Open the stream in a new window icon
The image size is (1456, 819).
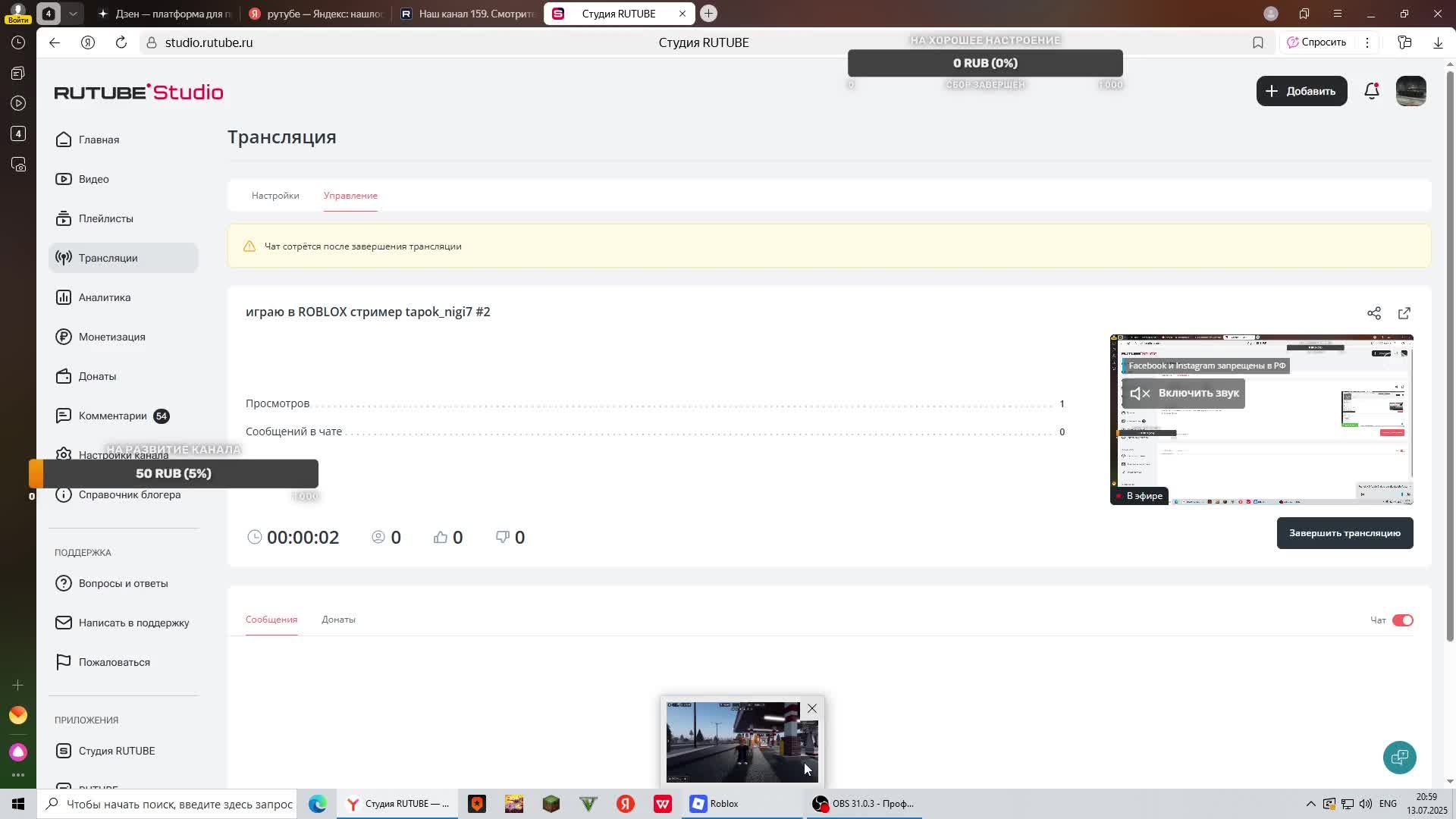[x=1404, y=313]
